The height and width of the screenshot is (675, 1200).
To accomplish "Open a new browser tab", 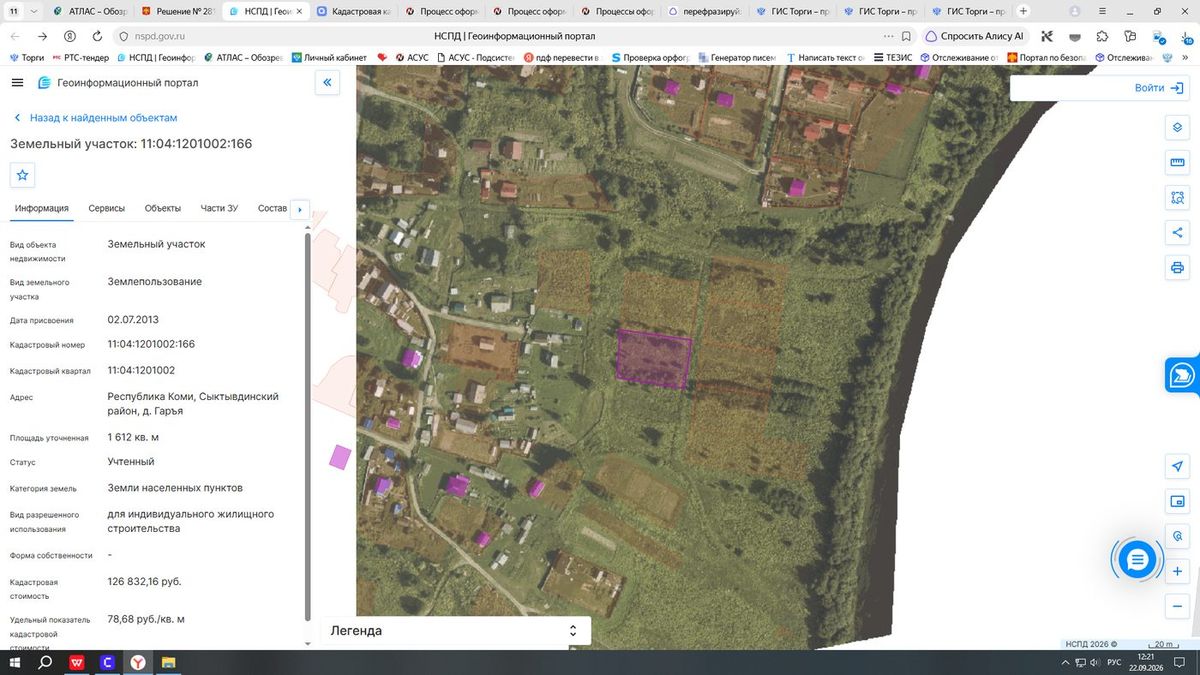I will point(1023,11).
